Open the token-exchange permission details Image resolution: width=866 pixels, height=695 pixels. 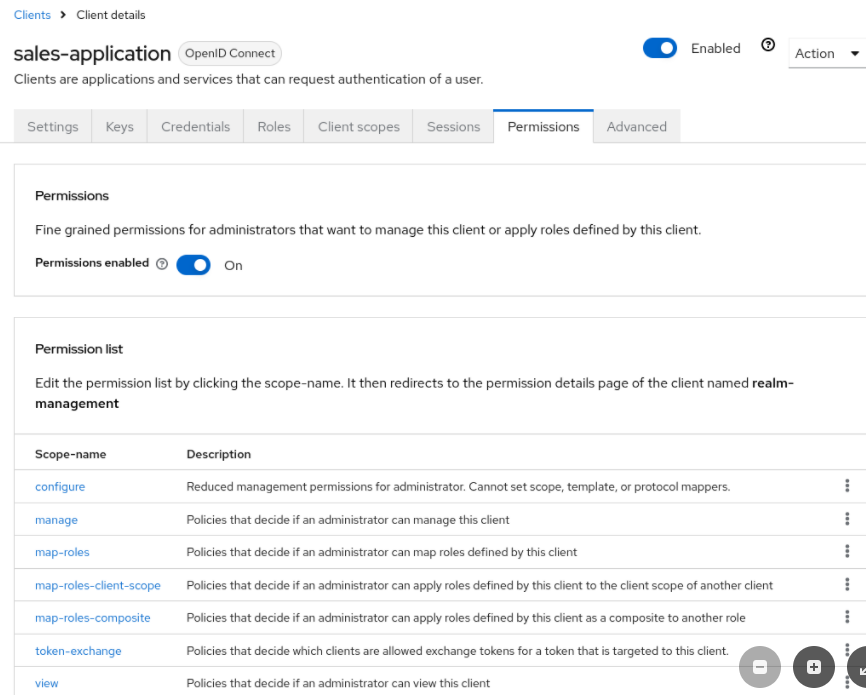pos(78,650)
